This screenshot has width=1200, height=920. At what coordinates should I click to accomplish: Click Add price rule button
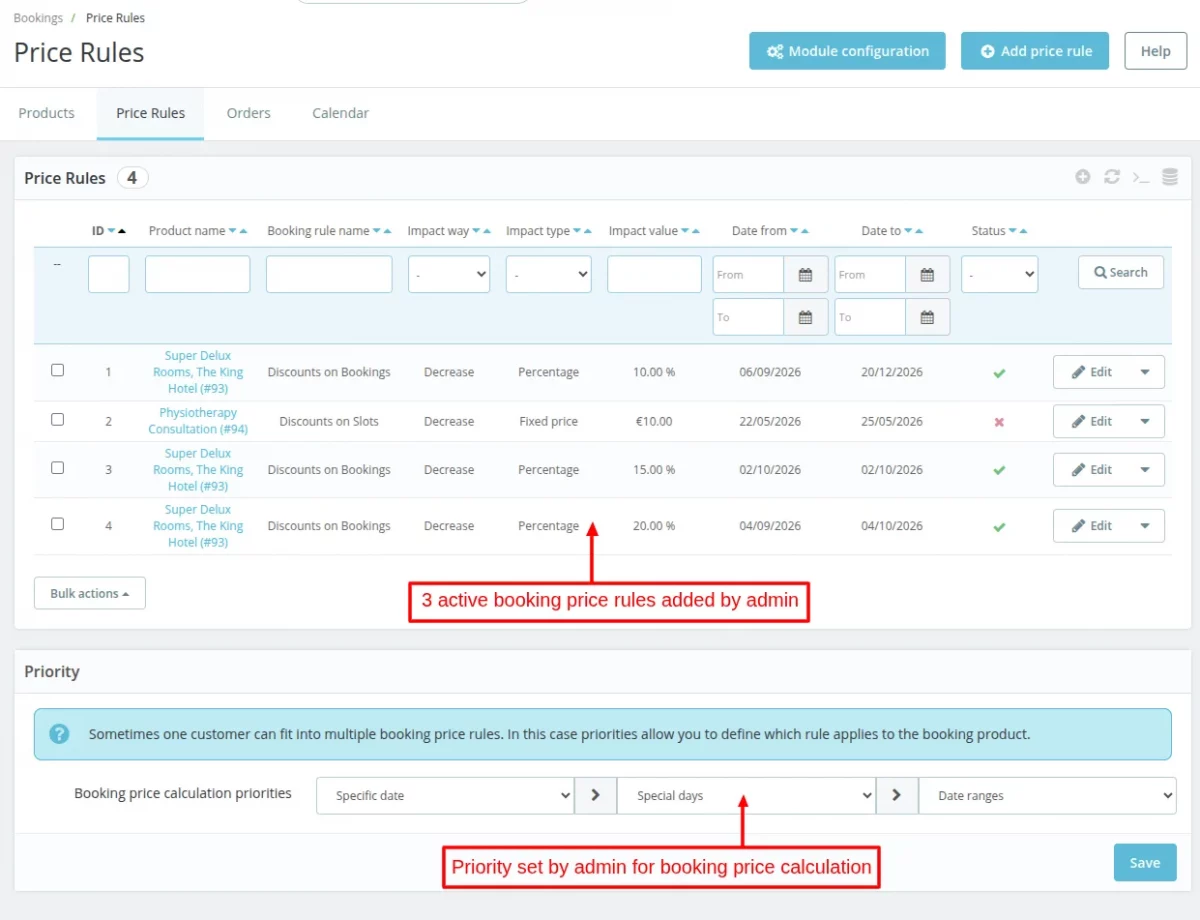tap(1035, 51)
